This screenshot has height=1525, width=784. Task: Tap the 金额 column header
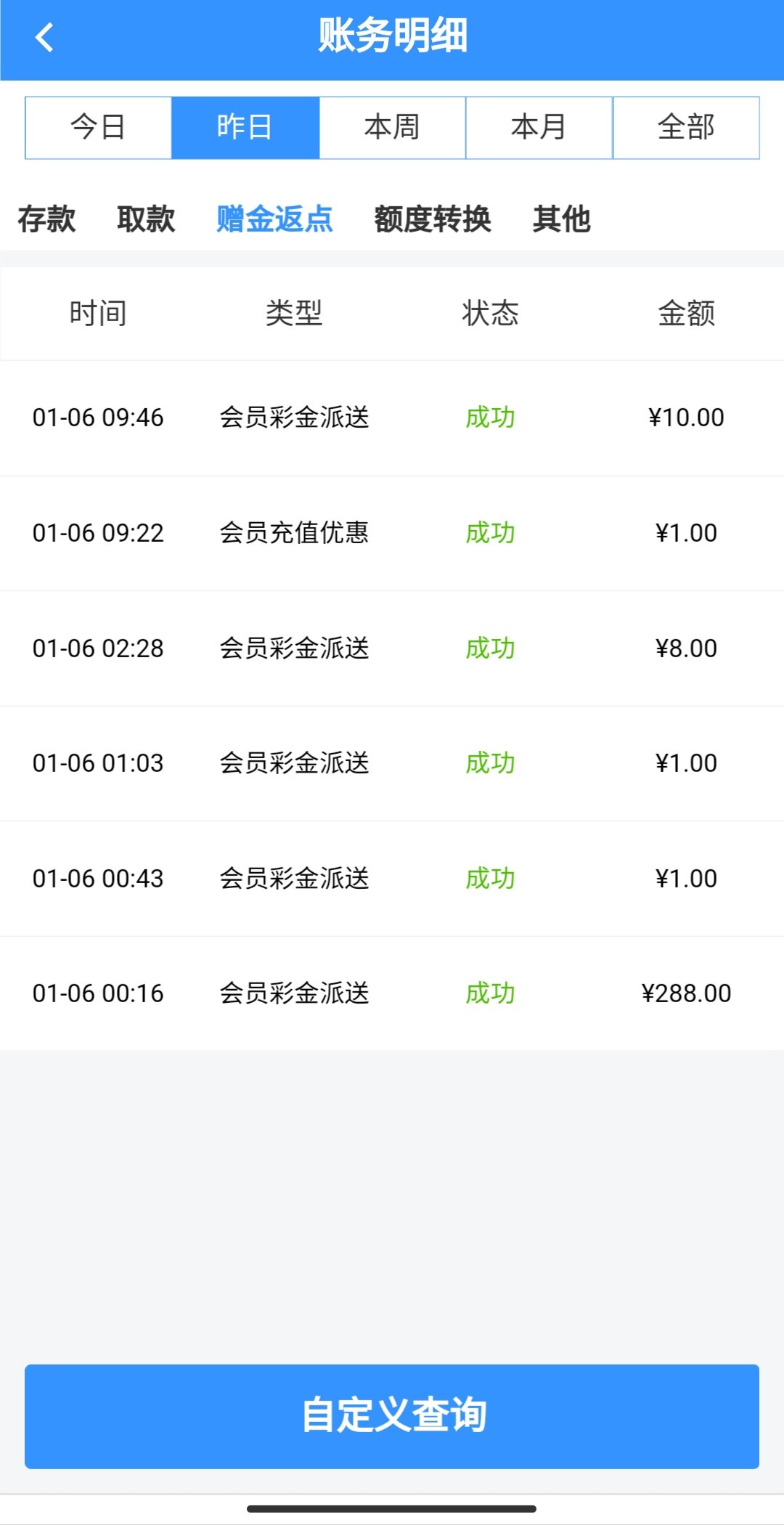686,314
